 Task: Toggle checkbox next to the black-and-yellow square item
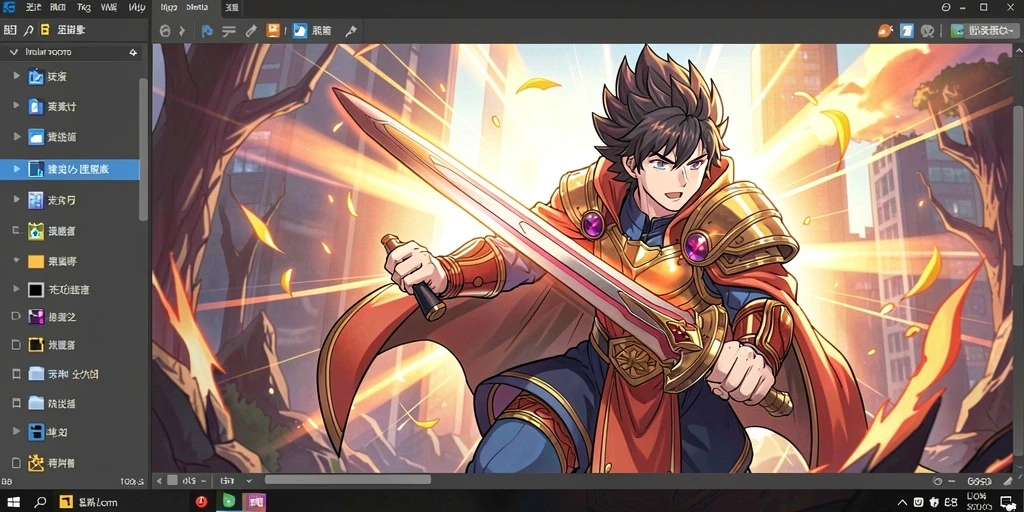(16, 344)
